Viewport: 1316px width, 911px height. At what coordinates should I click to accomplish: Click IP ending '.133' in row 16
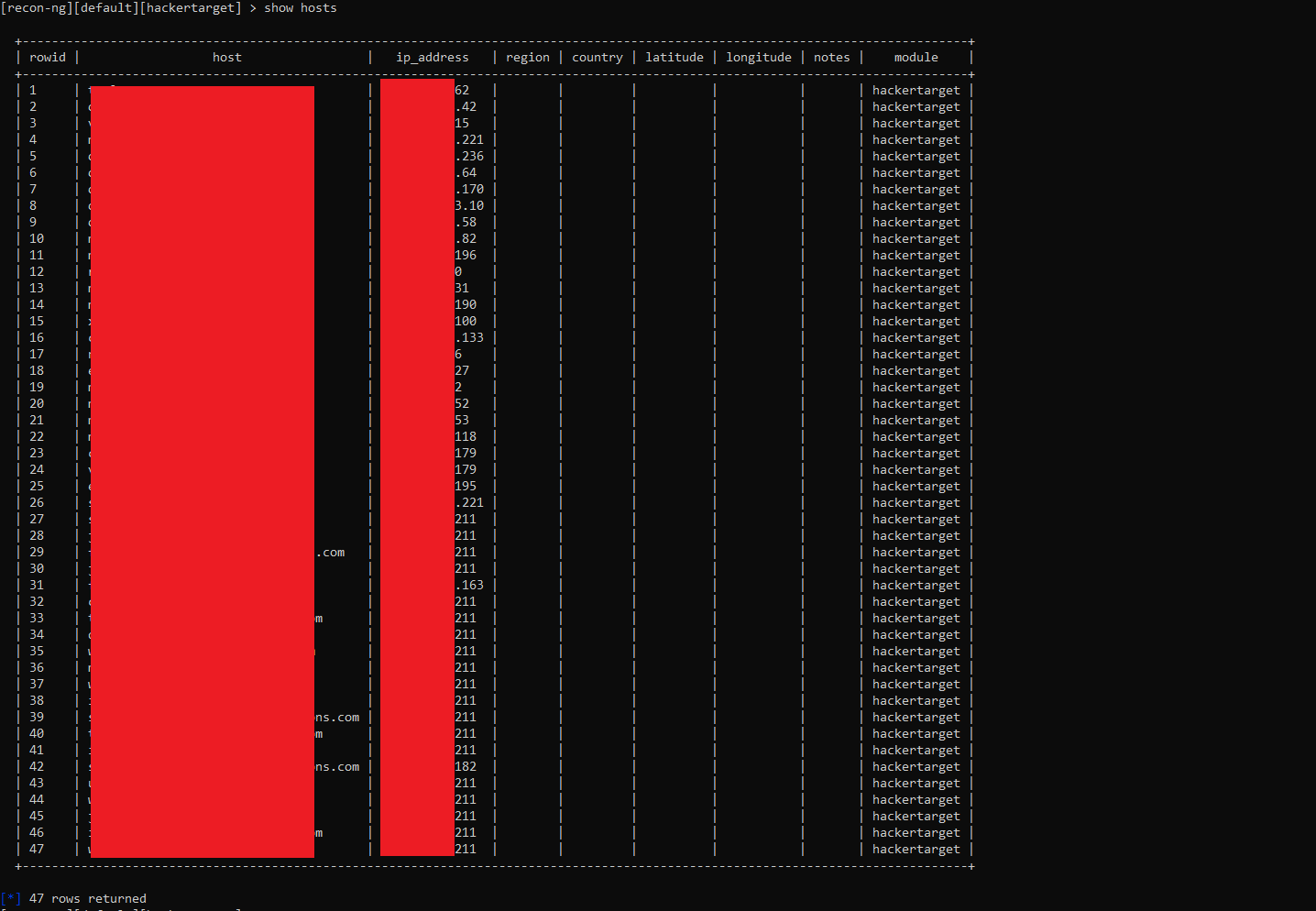tap(469, 337)
